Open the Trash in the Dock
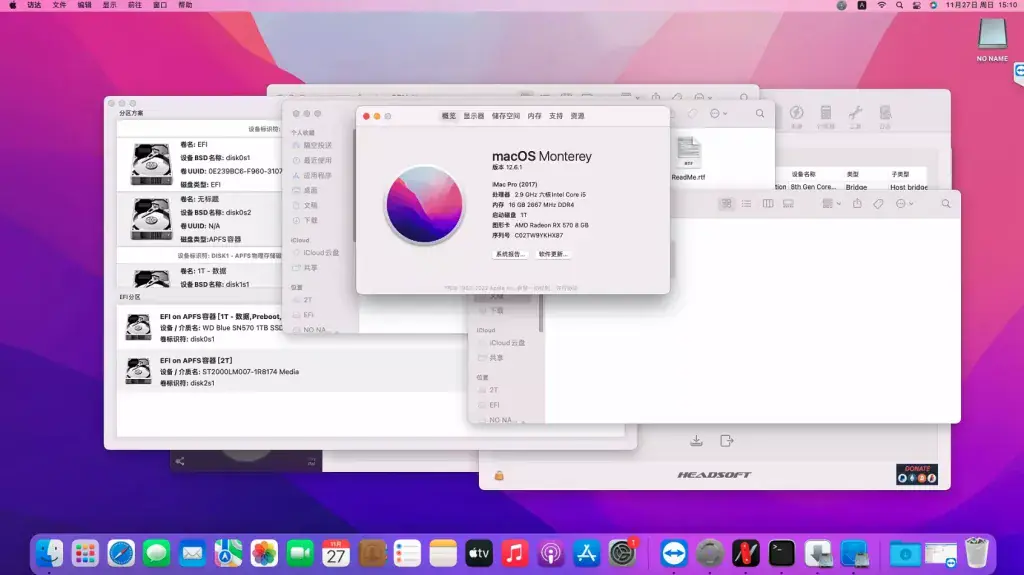 tap(976, 553)
